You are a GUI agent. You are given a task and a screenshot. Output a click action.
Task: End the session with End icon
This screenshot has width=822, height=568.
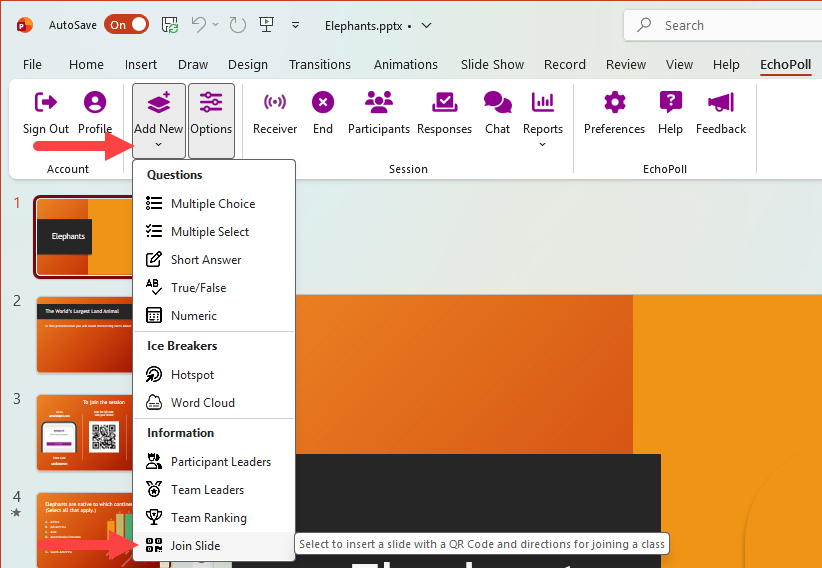(x=323, y=102)
